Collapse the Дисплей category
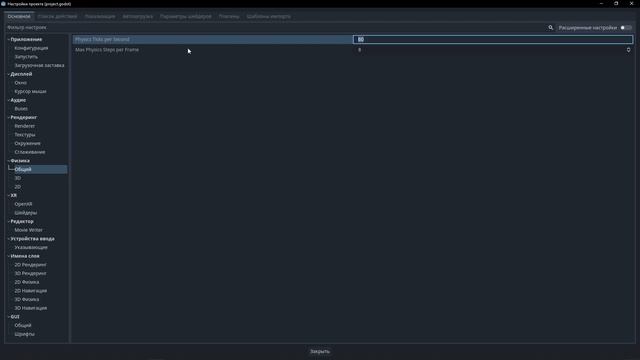The height and width of the screenshot is (360, 640). coord(9,74)
